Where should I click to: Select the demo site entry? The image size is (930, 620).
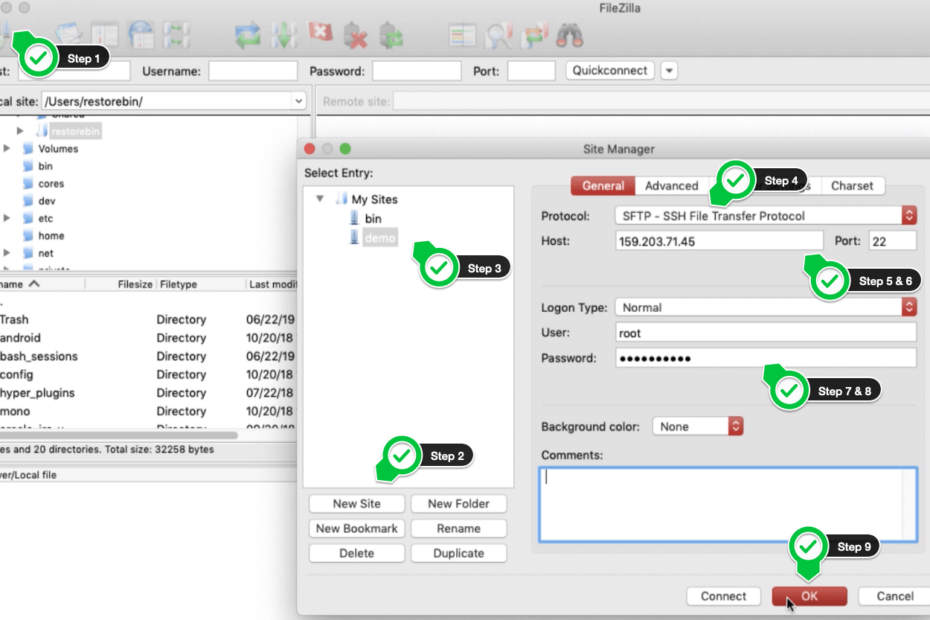point(380,238)
